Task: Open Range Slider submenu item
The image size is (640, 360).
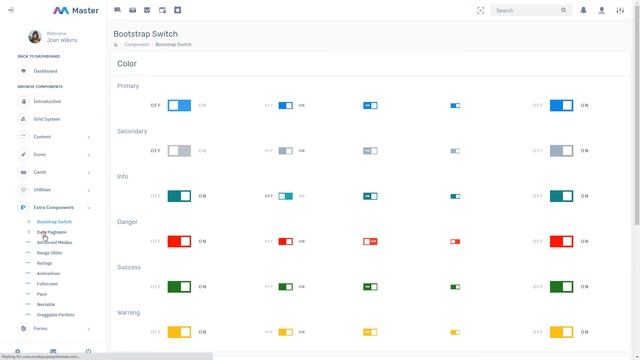Action: (x=49, y=253)
